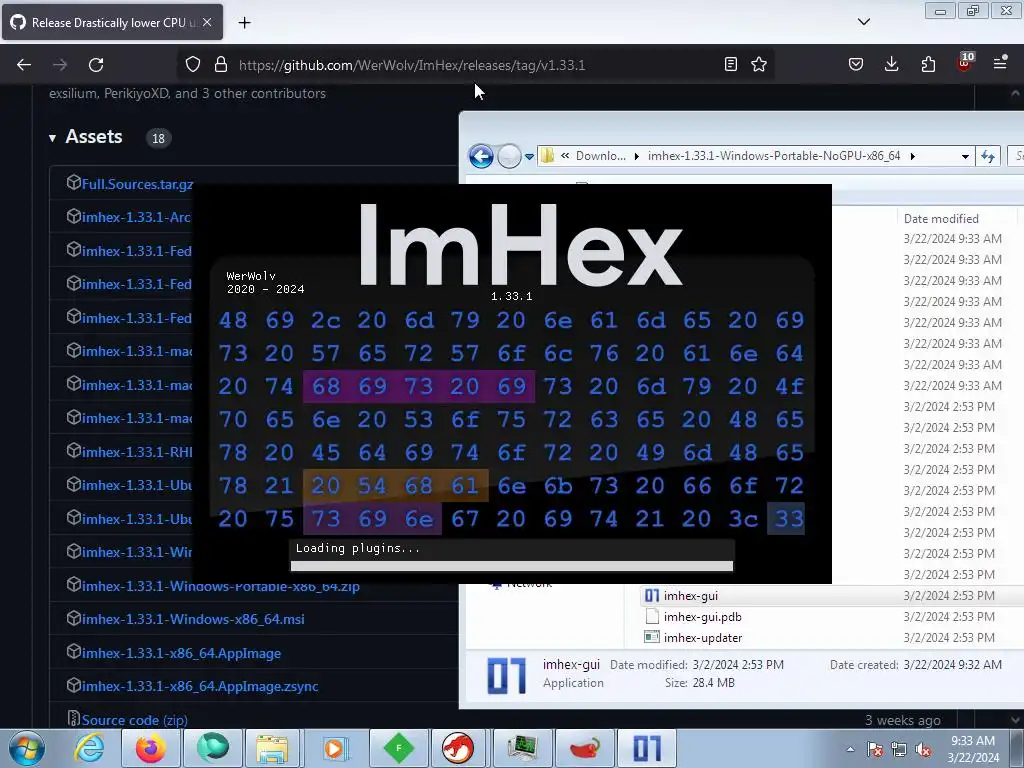Toggle reader view icon in address bar

coord(731,64)
